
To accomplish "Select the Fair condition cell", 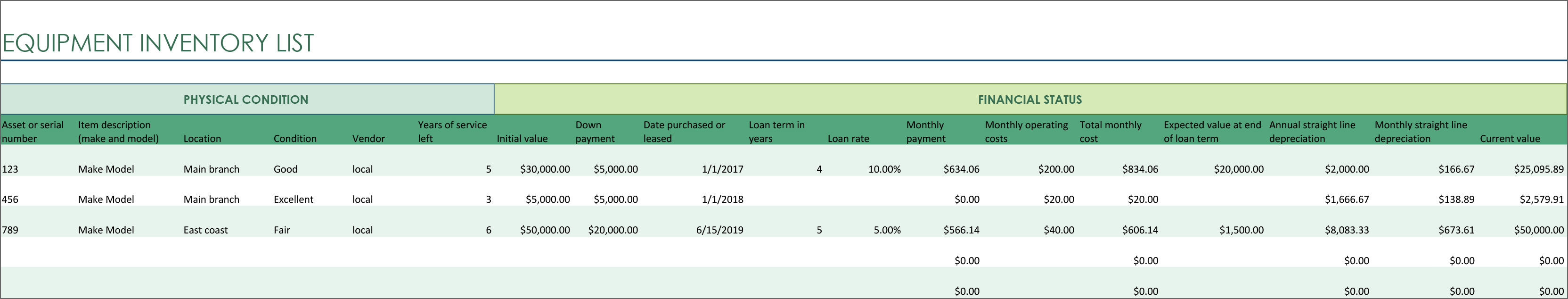I will pyautogui.click(x=282, y=230).
